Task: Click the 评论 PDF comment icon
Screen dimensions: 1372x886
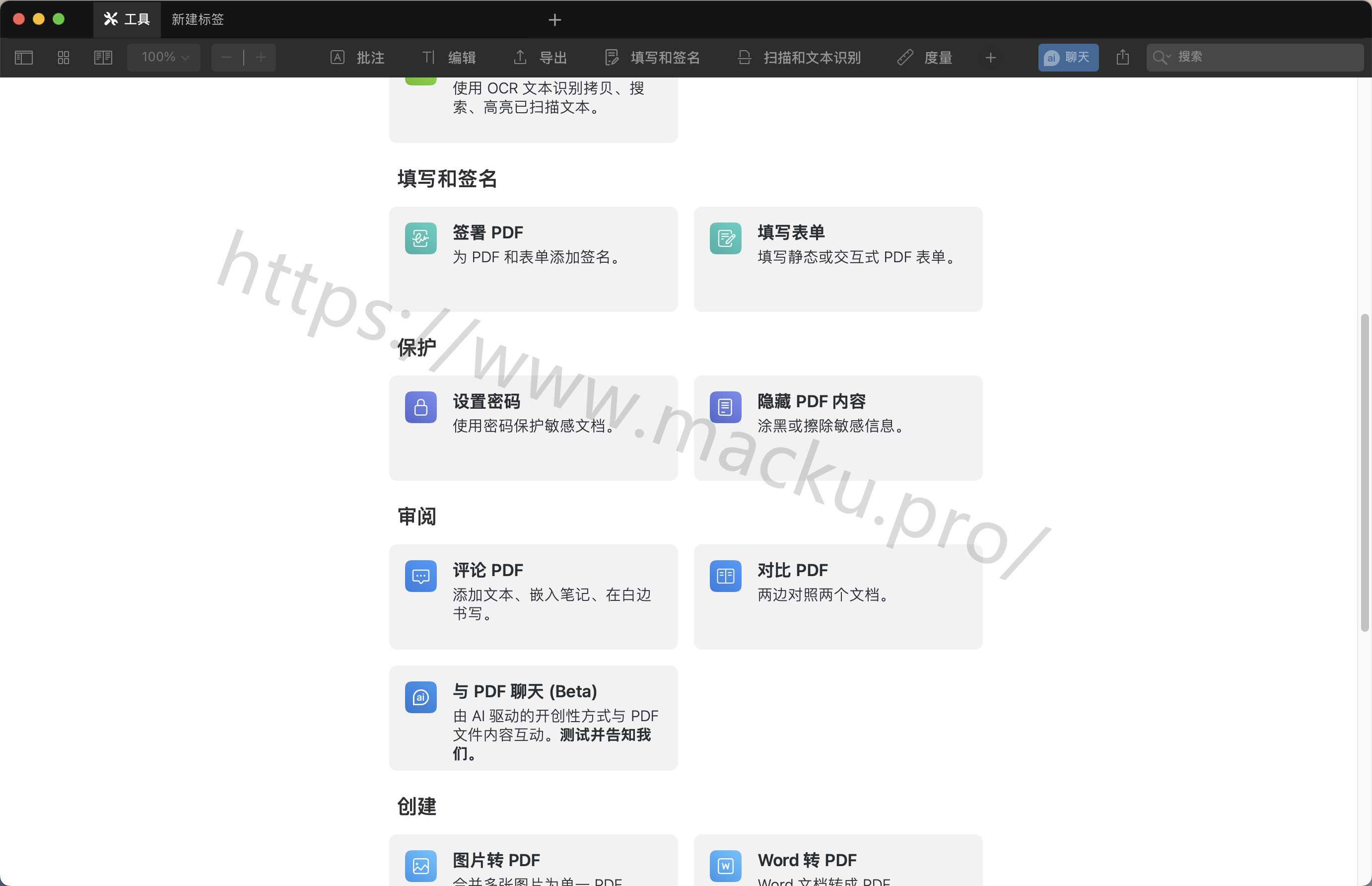Action: pyautogui.click(x=421, y=576)
